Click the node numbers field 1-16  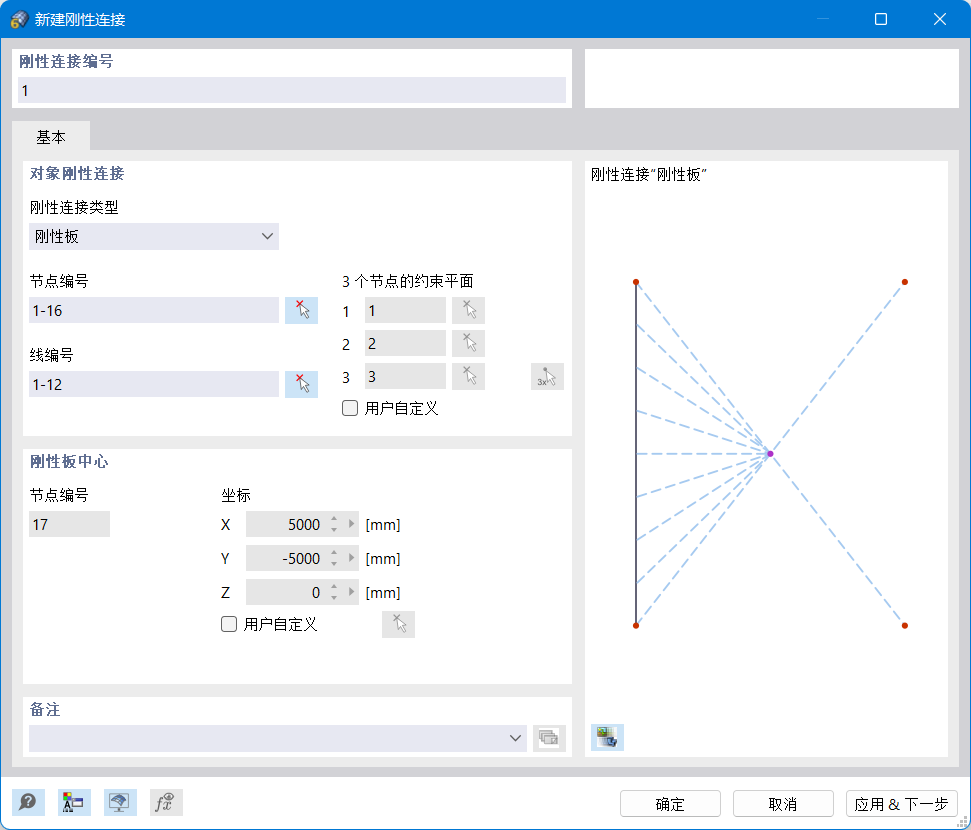(x=154, y=310)
